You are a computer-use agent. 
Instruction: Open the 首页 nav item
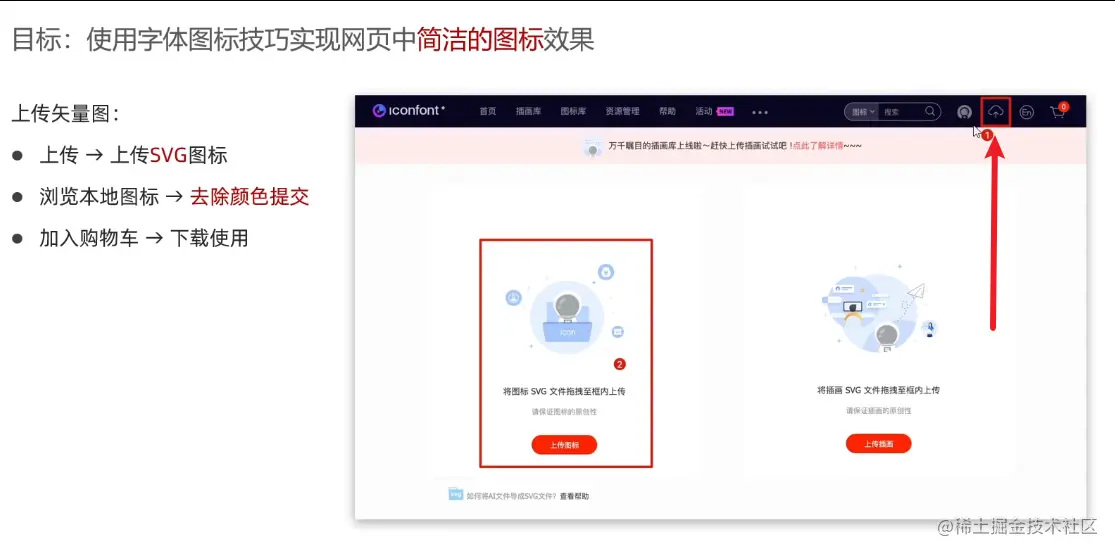pos(488,112)
